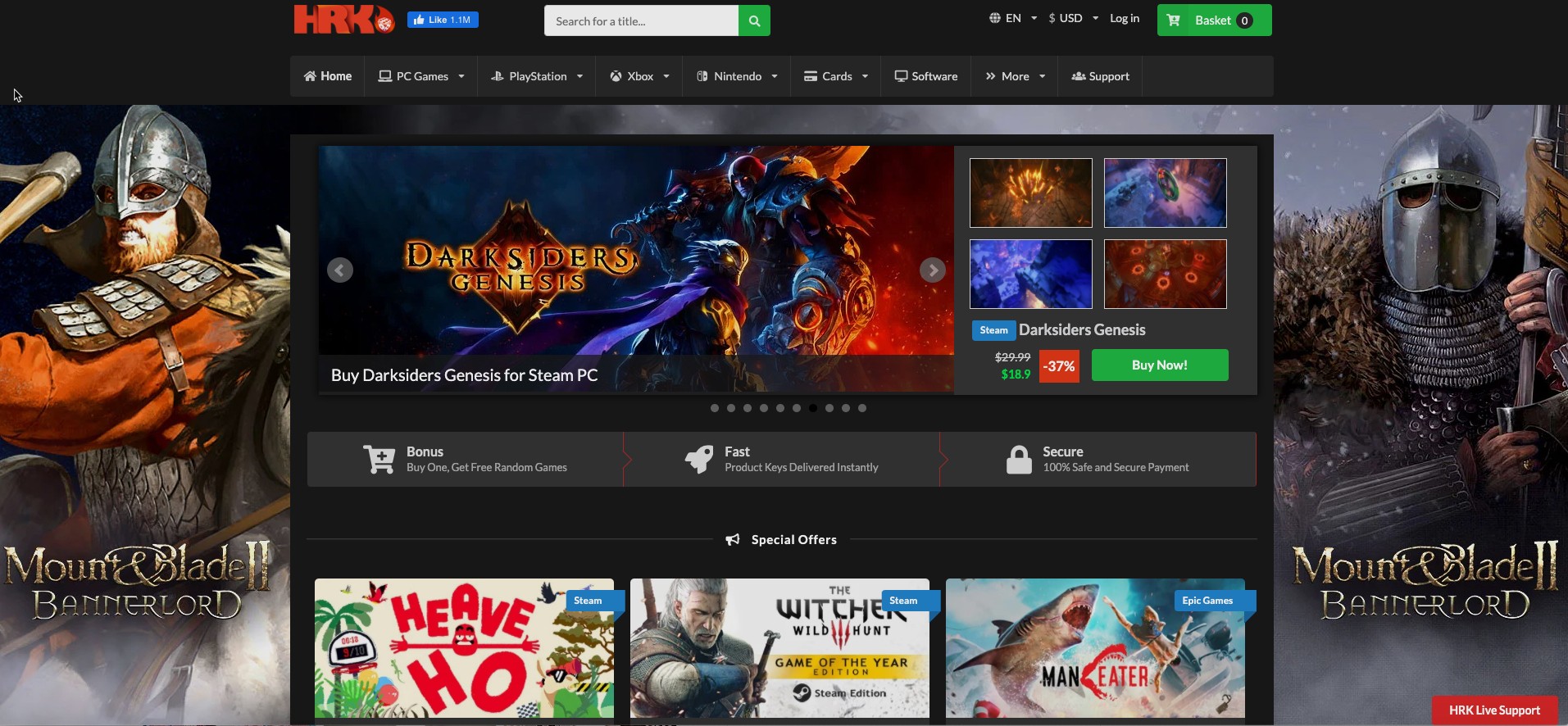Select the third carousel dot
This screenshot has height=726, width=1568.
[x=748, y=408]
